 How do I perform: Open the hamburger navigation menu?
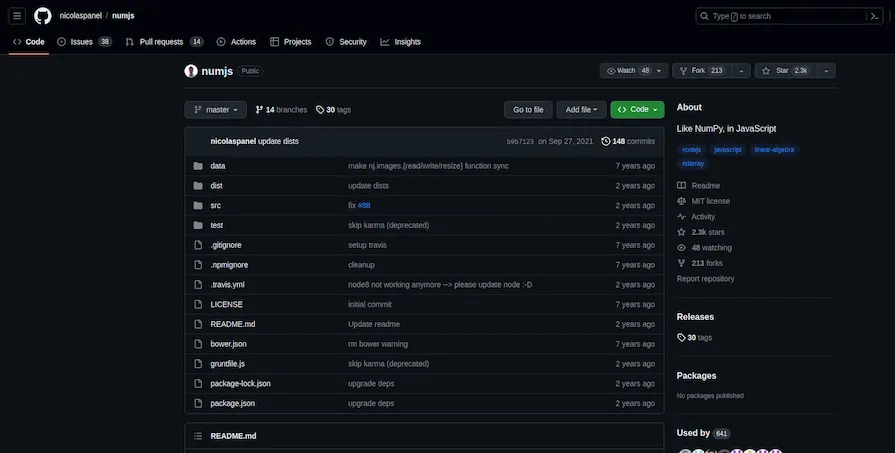(x=17, y=16)
